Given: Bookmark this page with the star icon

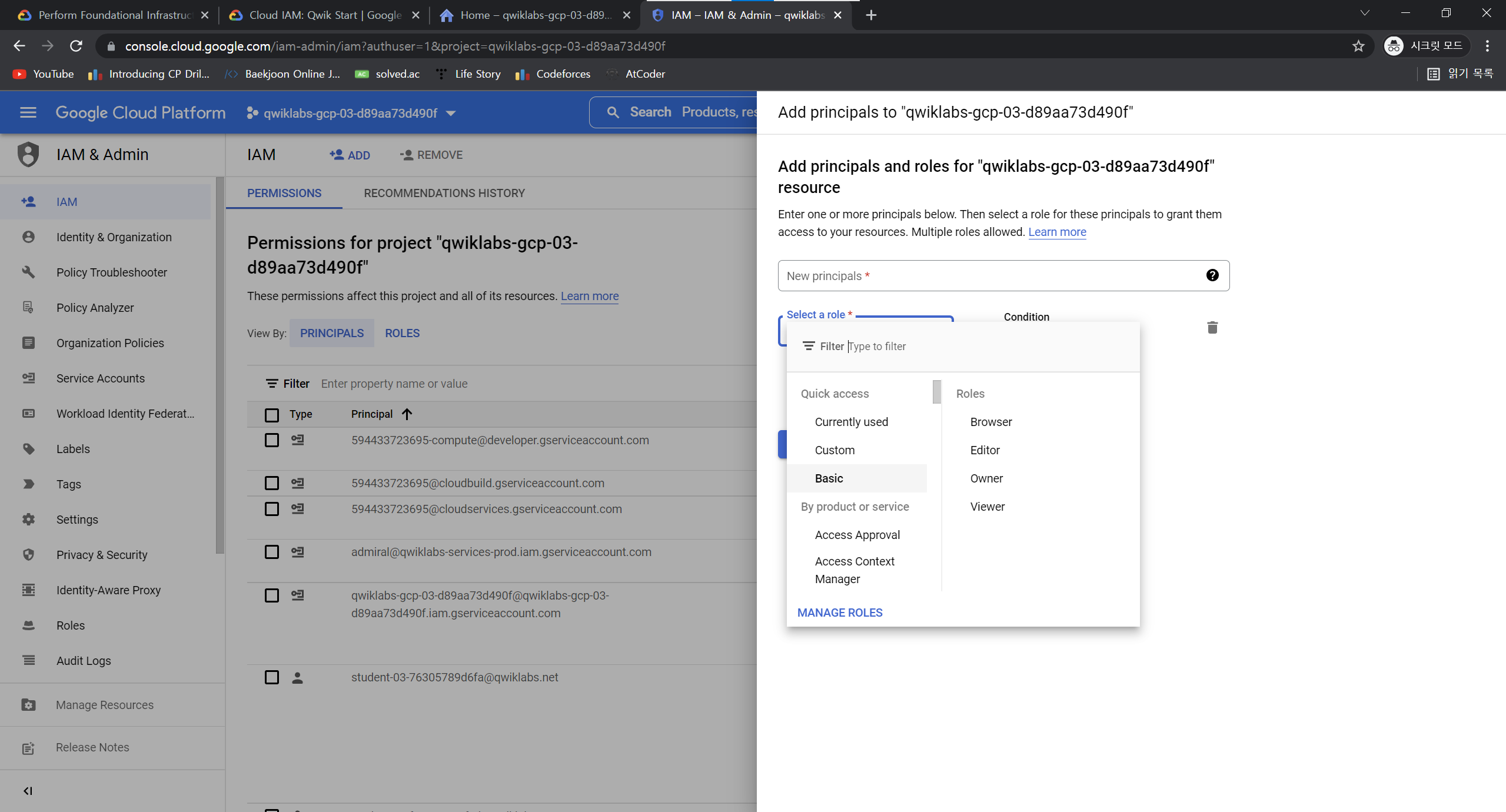Looking at the screenshot, I should (1358, 46).
